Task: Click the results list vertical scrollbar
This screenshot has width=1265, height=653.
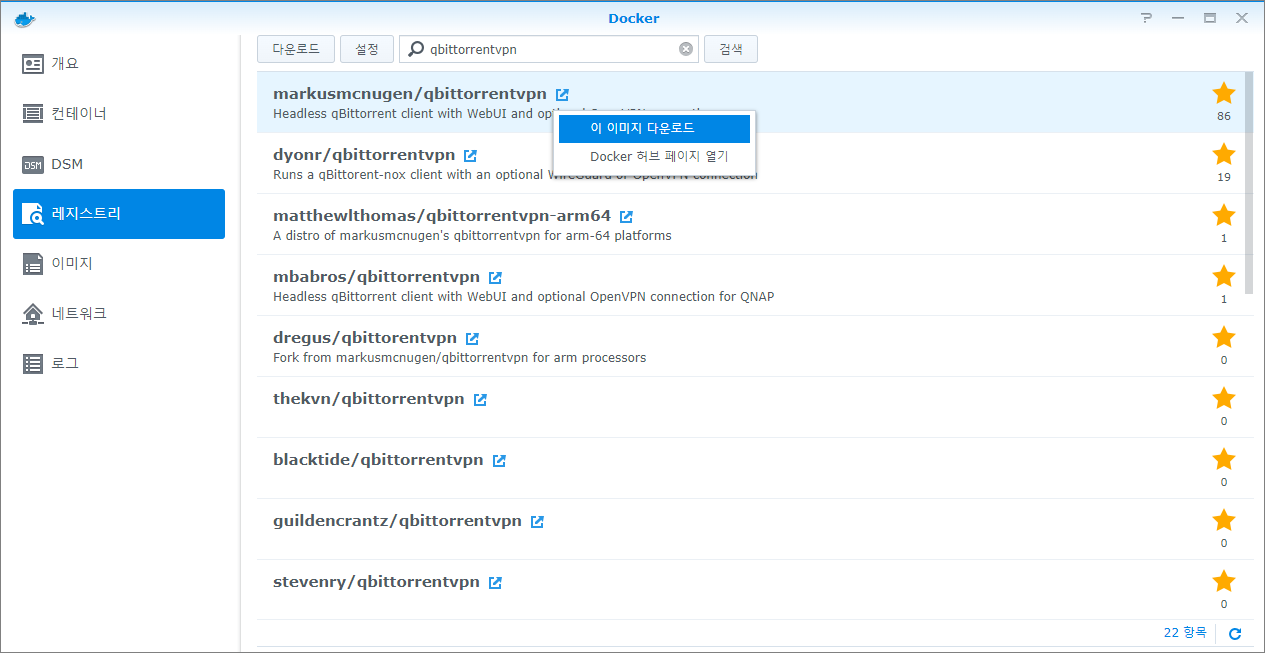Action: point(1249,182)
